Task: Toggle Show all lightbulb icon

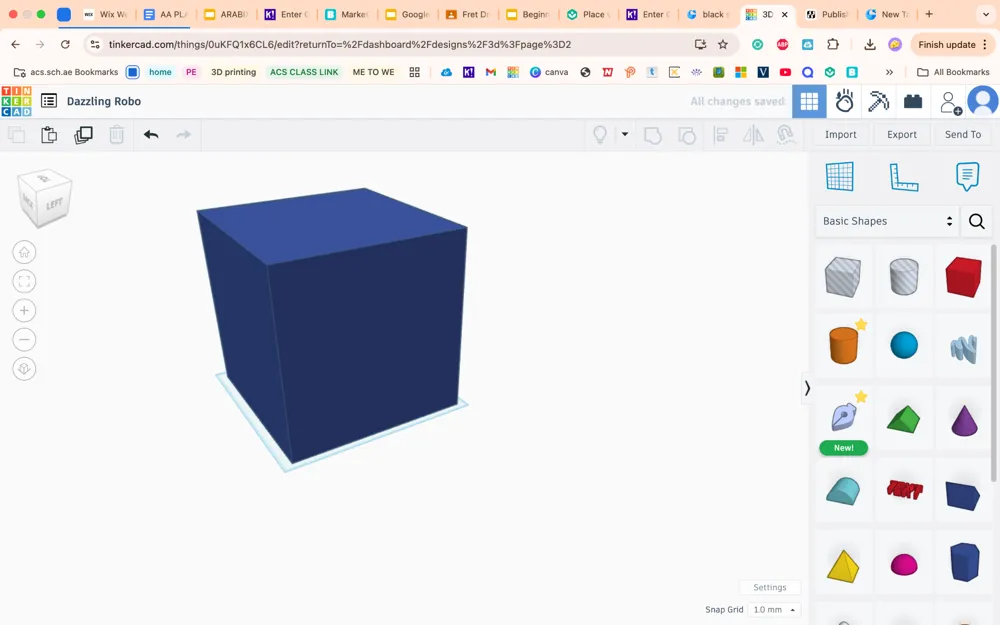Action: pyautogui.click(x=600, y=135)
